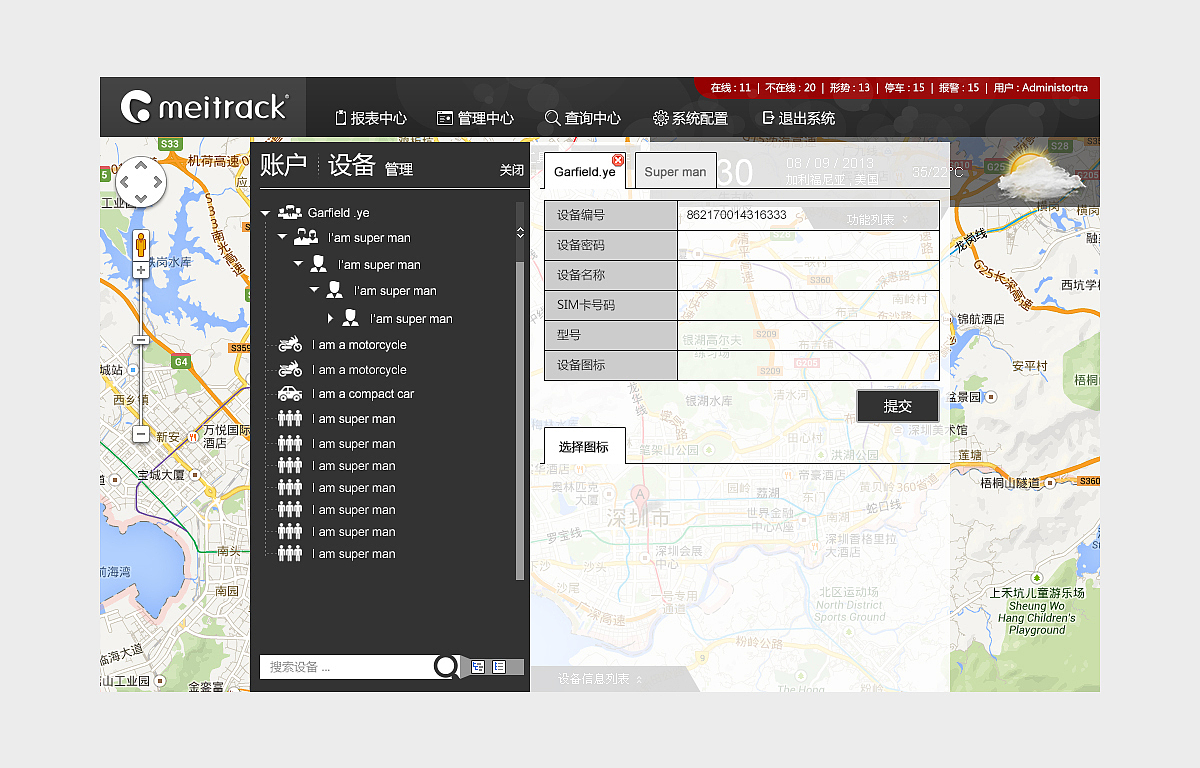Switch to the Super man tab
The width and height of the screenshot is (1200, 768).
click(675, 171)
